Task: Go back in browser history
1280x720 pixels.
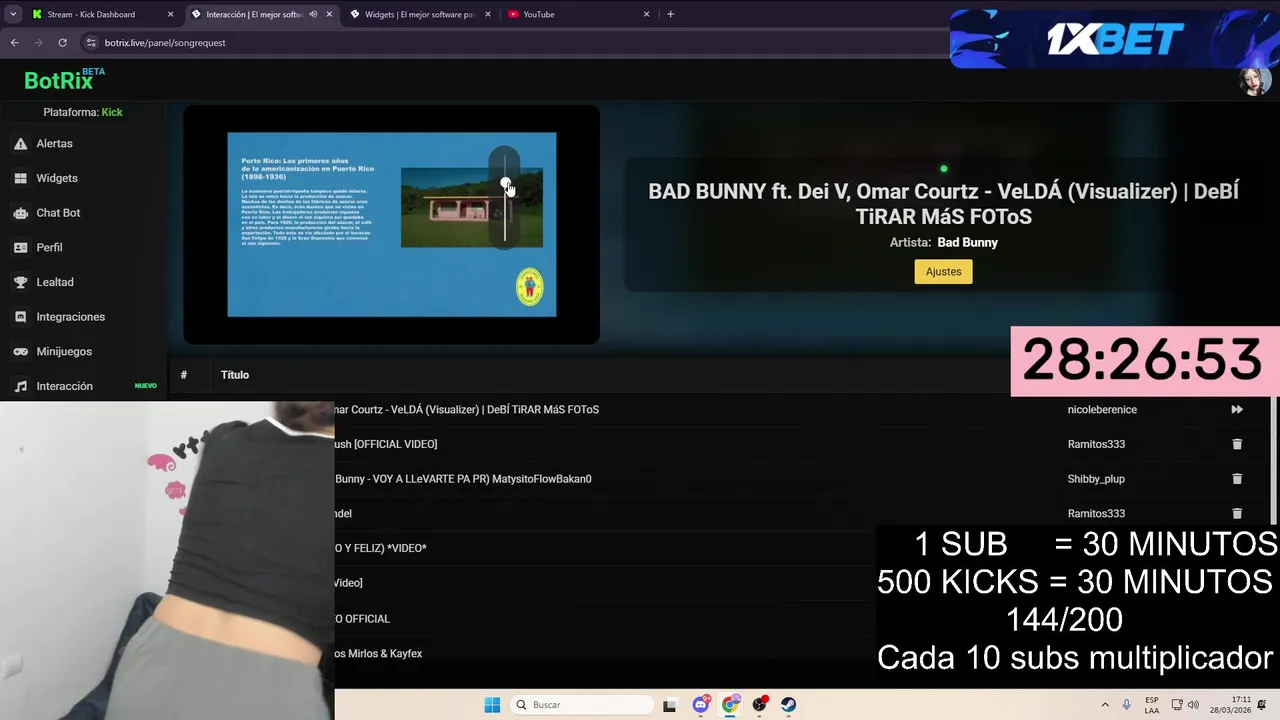Action: click(x=14, y=43)
